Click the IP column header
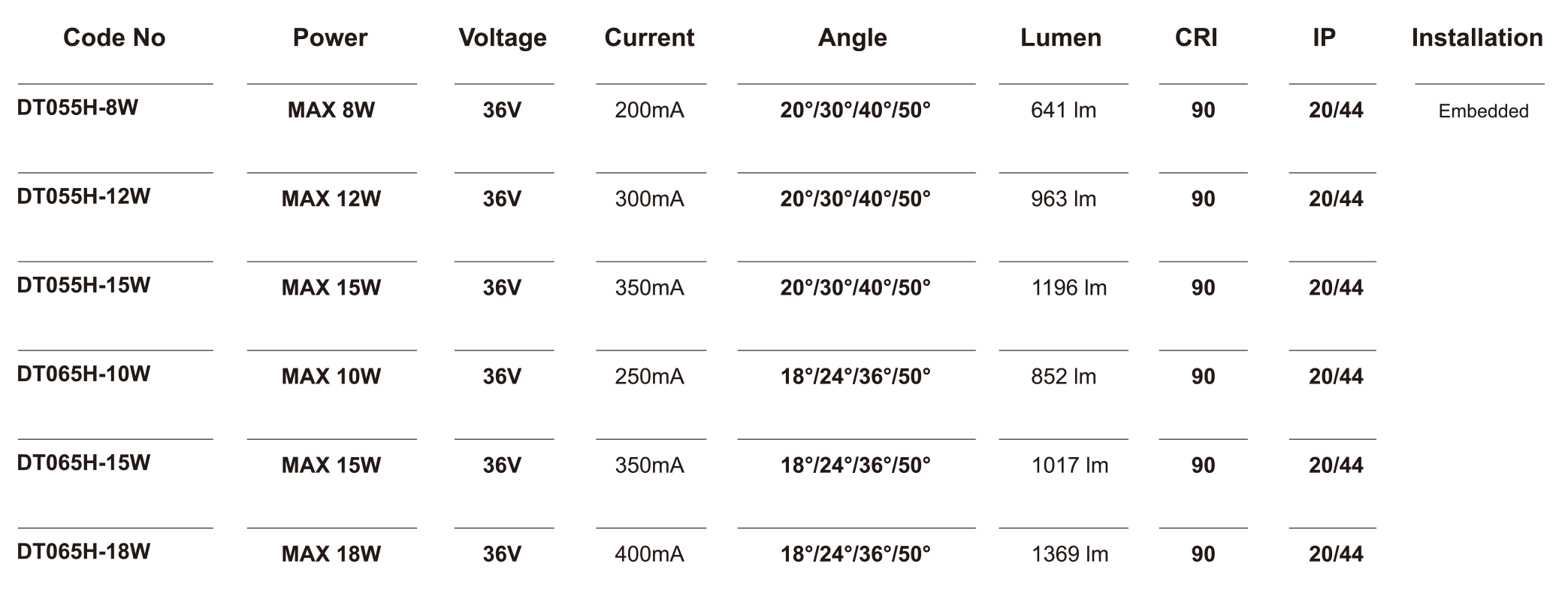1568x594 pixels. pos(1324,38)
